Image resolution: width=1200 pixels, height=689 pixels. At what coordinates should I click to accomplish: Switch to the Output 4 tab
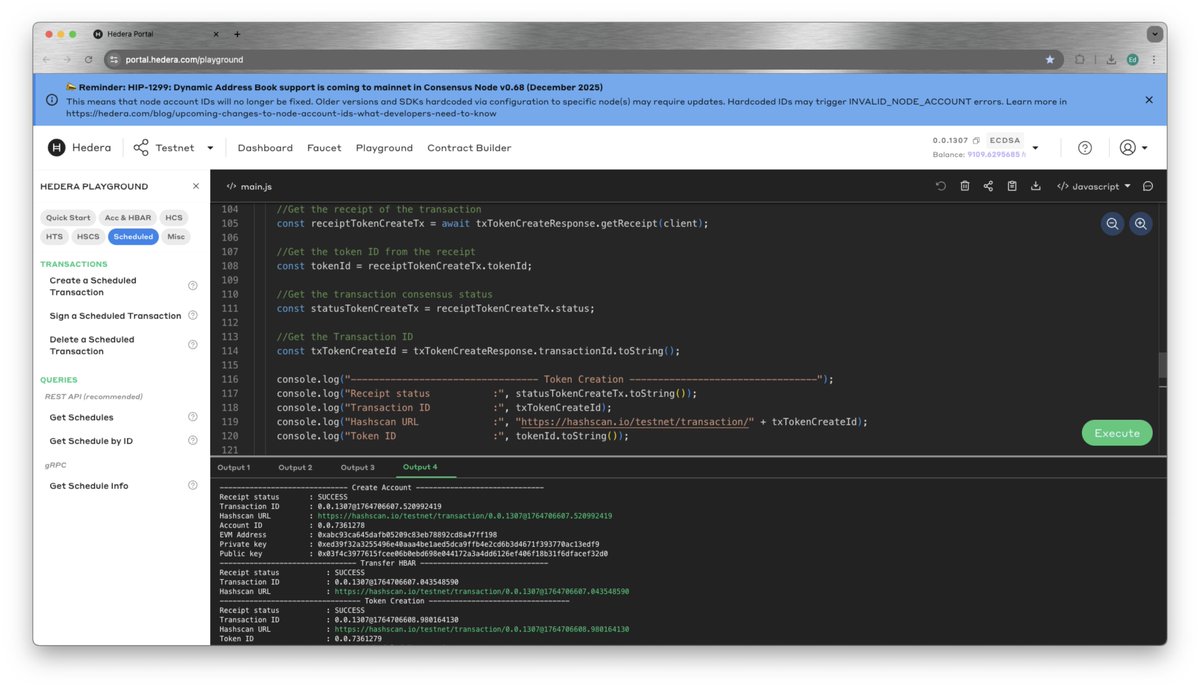[x=420, y=467]
